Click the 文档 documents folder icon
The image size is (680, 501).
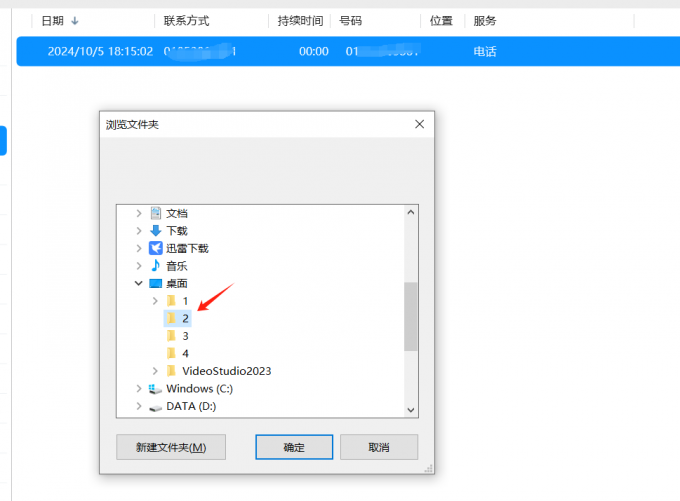click(155, 213)
